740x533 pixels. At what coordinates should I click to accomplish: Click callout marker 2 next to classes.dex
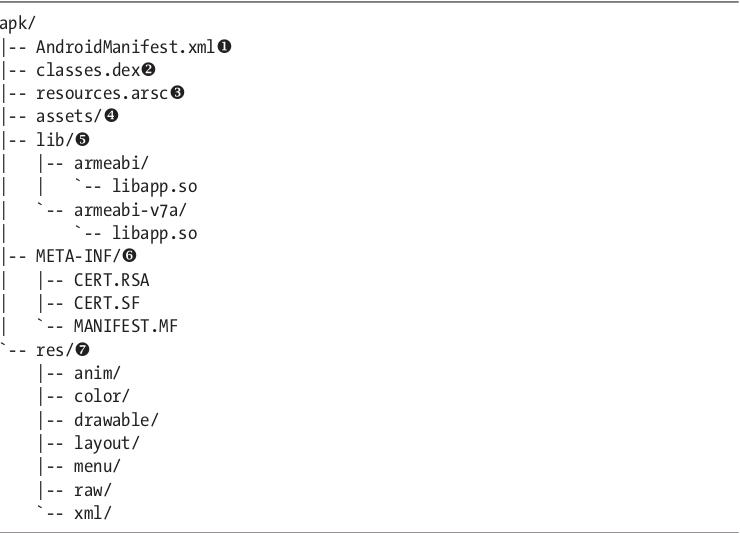tap(148, 70)
